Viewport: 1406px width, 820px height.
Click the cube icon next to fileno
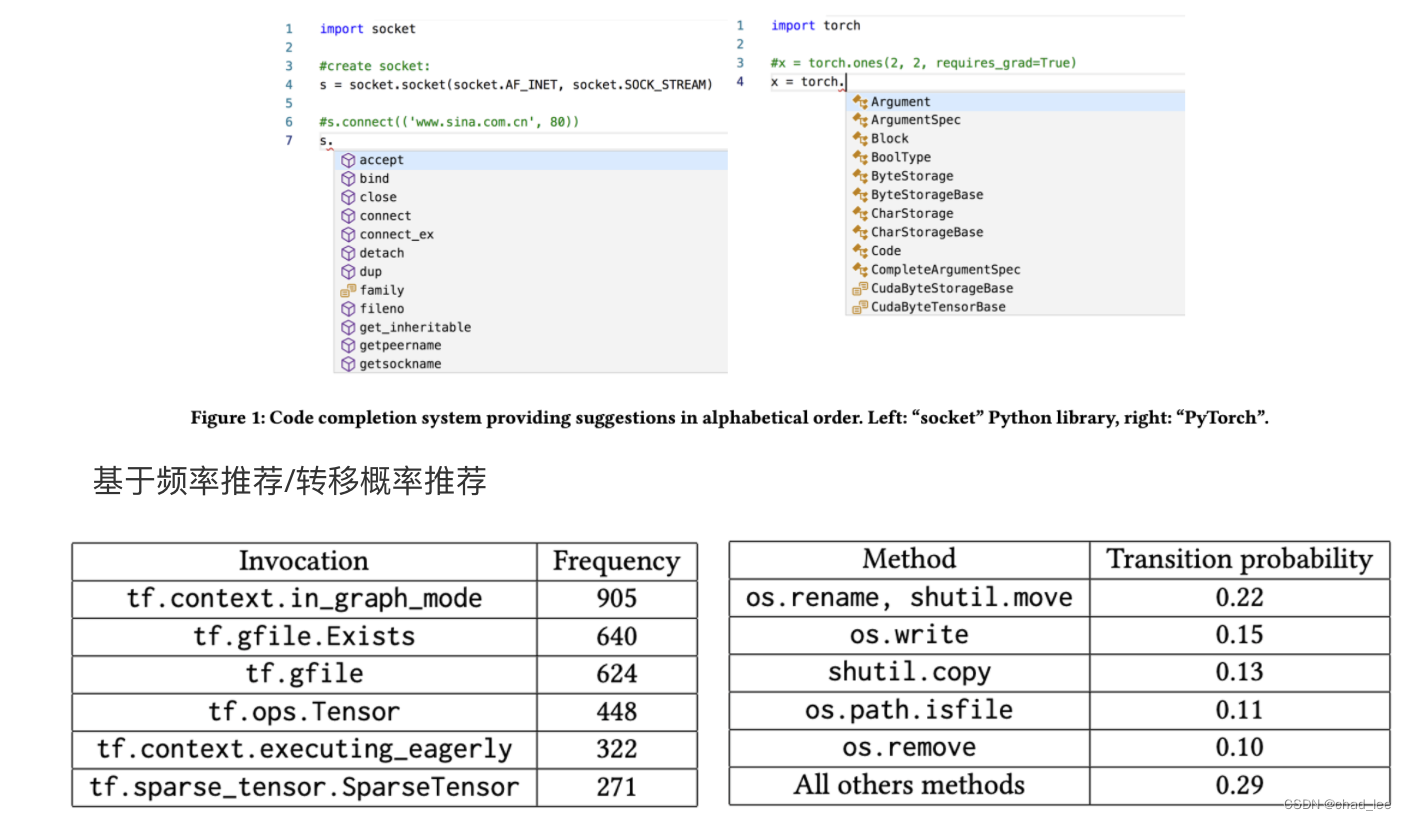[348, 308]
